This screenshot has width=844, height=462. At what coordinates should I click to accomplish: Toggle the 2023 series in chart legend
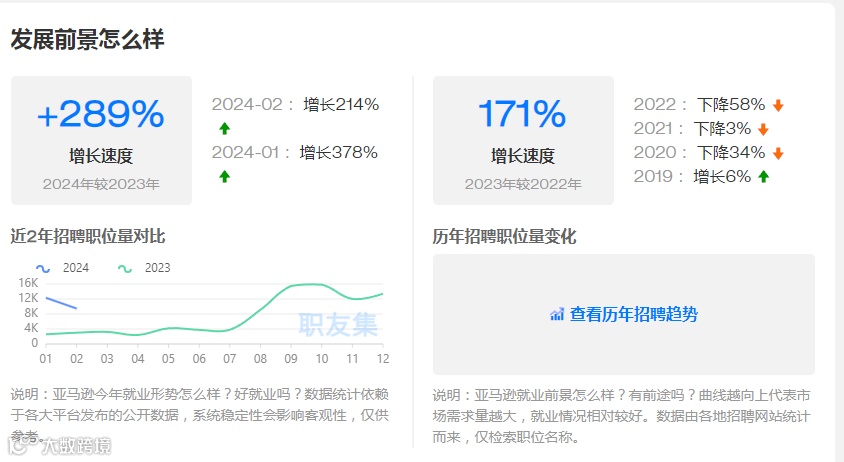pos(144,268)
